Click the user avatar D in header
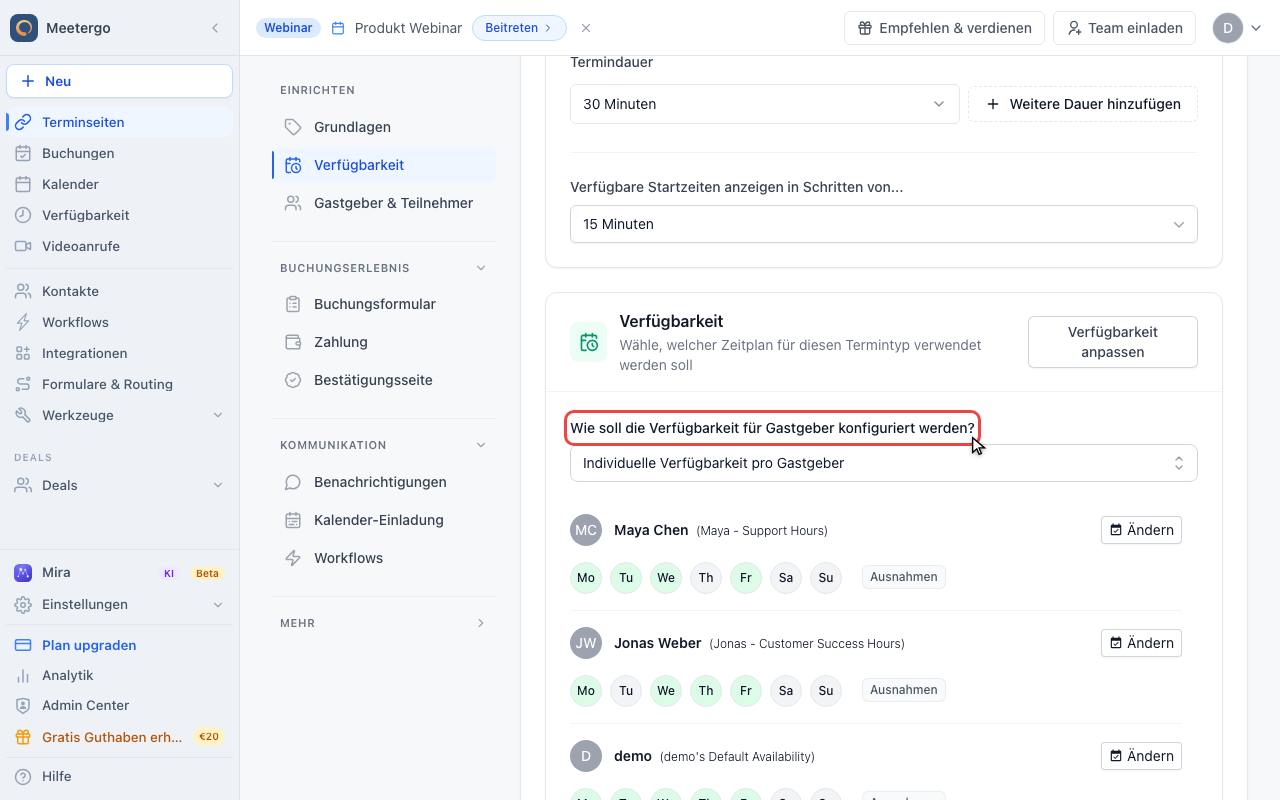The height and width of the screenshot is (800, 1280). [x=1228, y=28]
